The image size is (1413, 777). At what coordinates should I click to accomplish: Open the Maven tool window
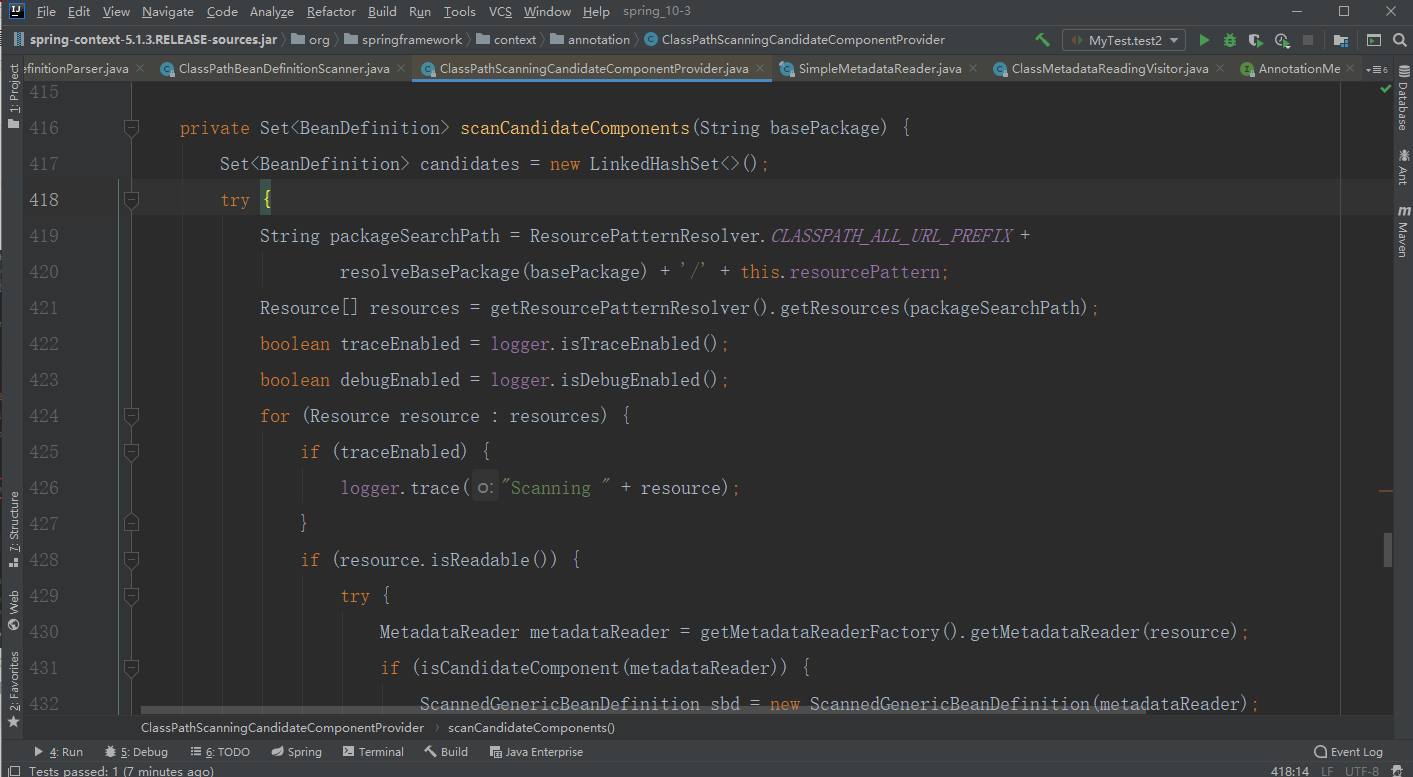(1403, 231)
